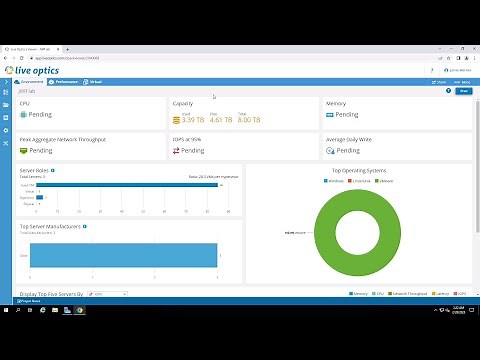Open Internet Explorer from the taskbar
This screenshot has width=480, height=360.
[x=43, y=310]
